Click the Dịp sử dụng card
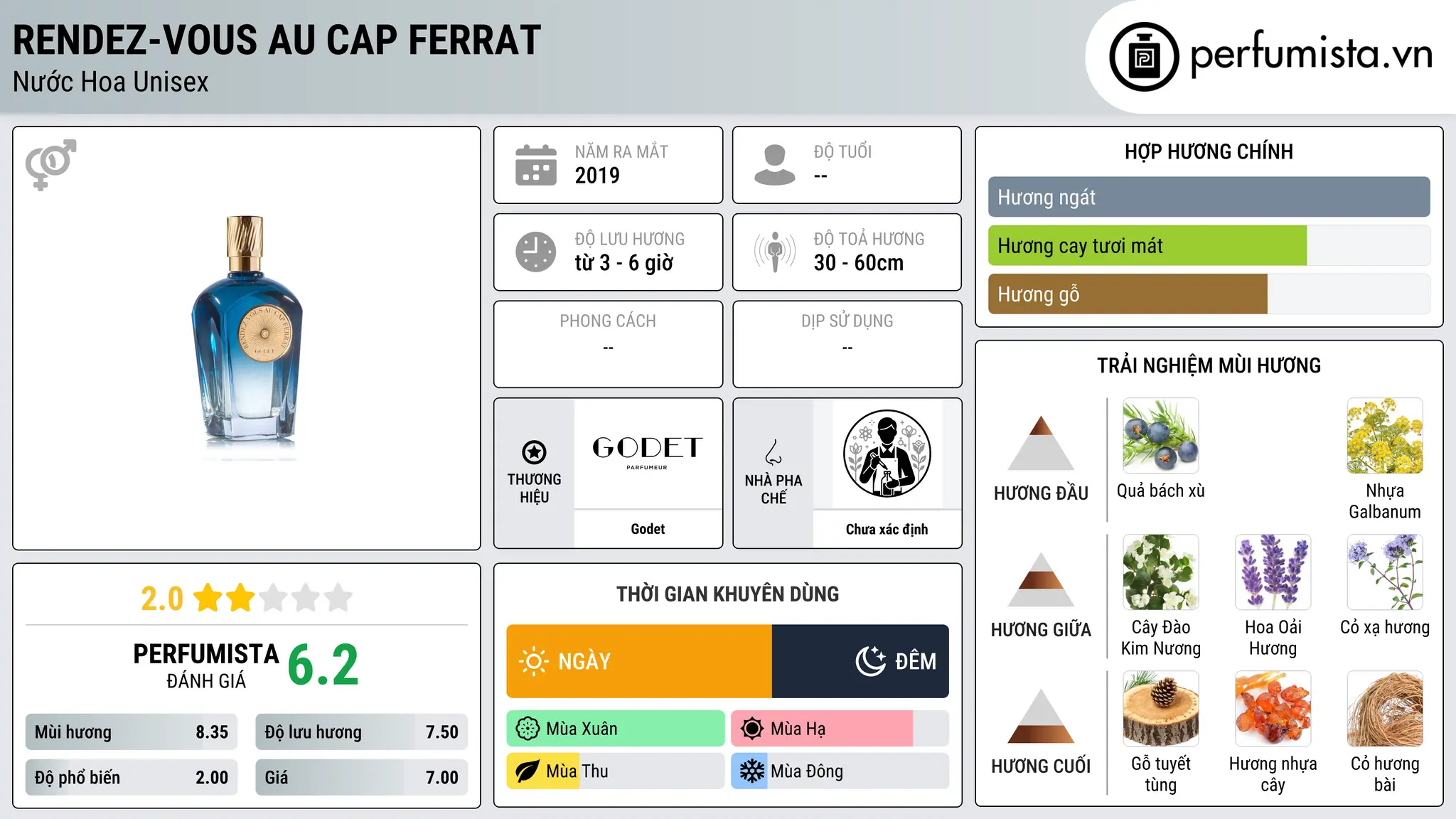Screen dimensions: 1456x819 click(x=847, y=344)
